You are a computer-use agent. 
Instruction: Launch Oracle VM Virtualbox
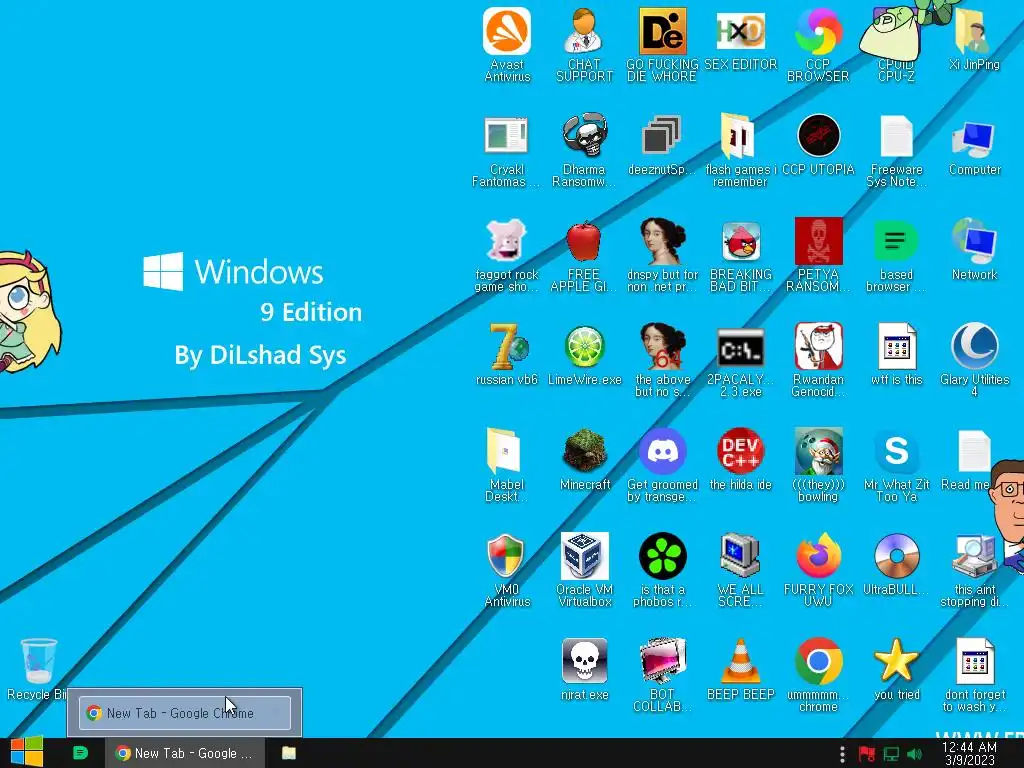pyautogui.click(x=584, y=556)
